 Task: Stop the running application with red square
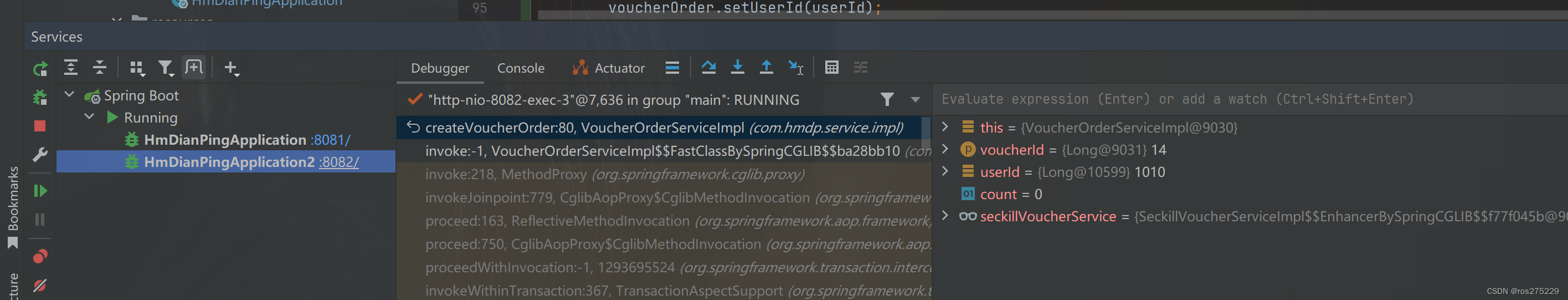click(x=40, y=126)
